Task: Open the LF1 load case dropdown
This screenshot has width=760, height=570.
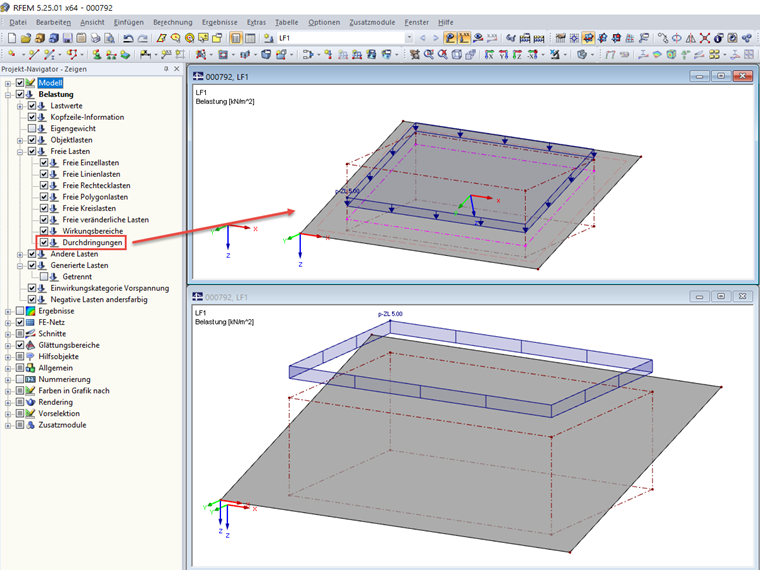Action: point(409,38)
